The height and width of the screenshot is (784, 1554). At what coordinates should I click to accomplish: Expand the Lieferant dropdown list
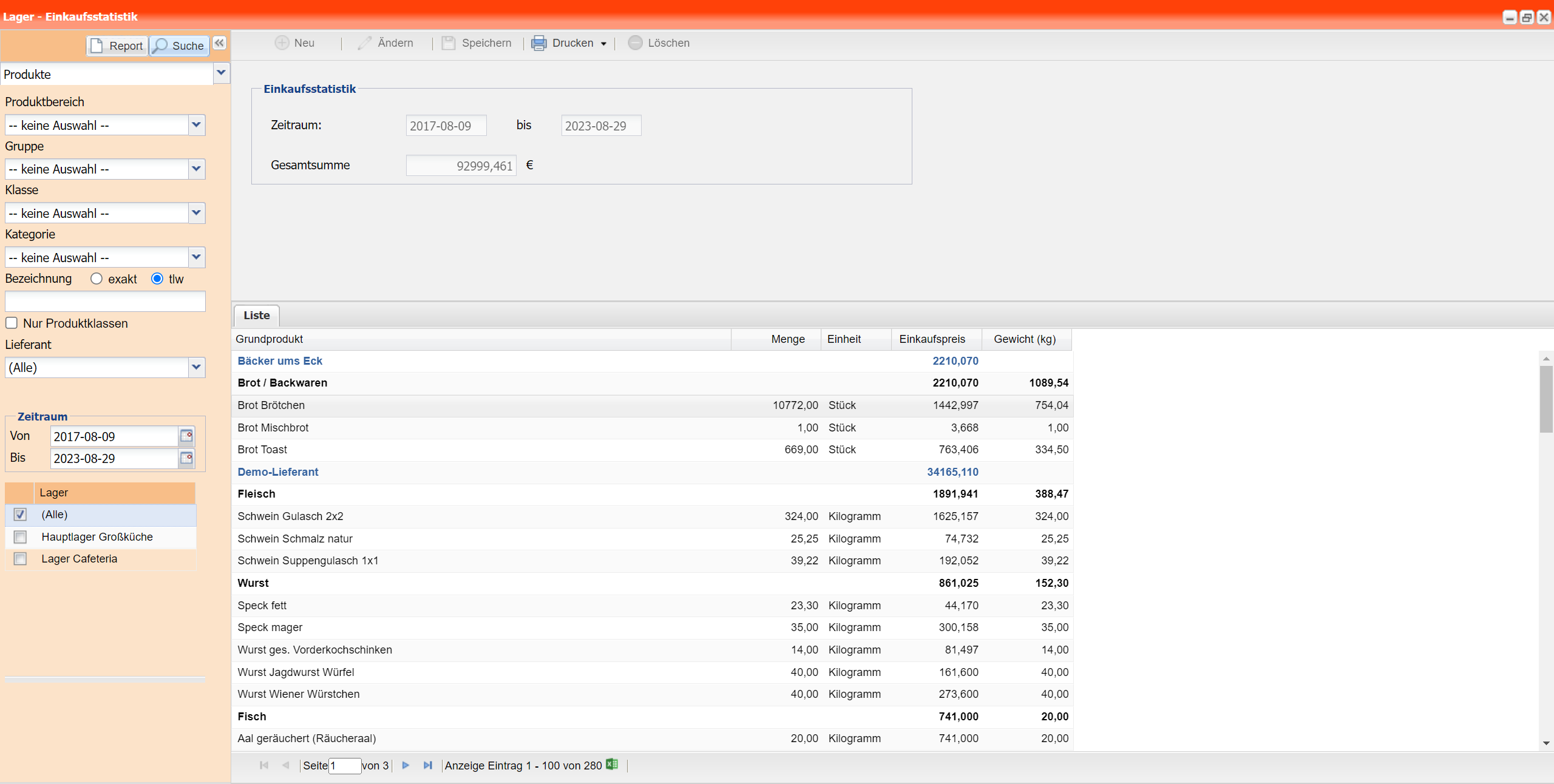tap(196, 367)
